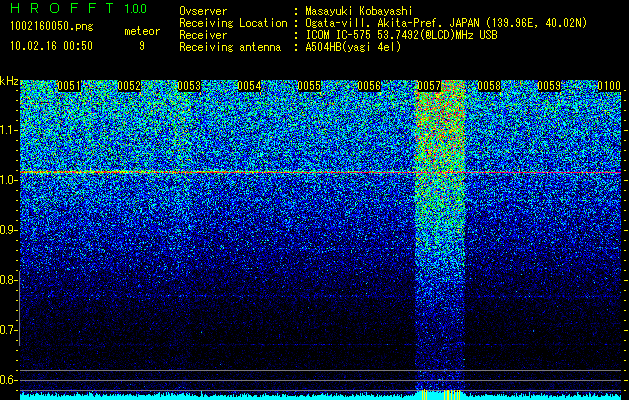
Task: Click the 0056 time marker label
Action: pyautogui.click(x=369, y=86)
